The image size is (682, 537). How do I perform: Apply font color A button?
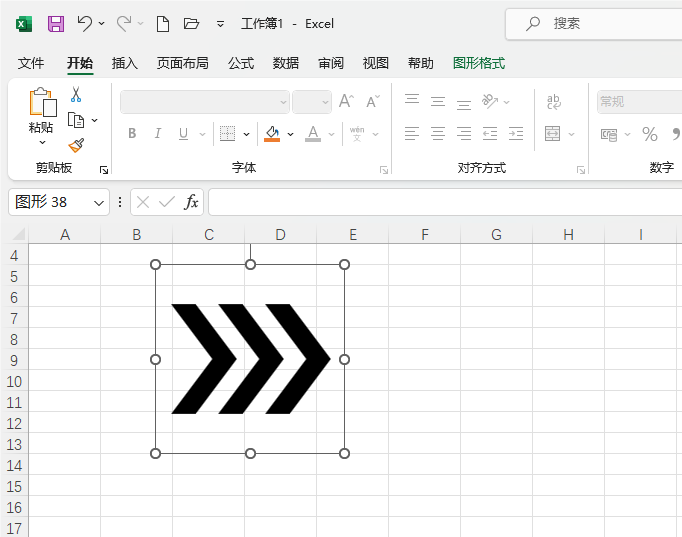pyautogui.click(x=313, y=133)
